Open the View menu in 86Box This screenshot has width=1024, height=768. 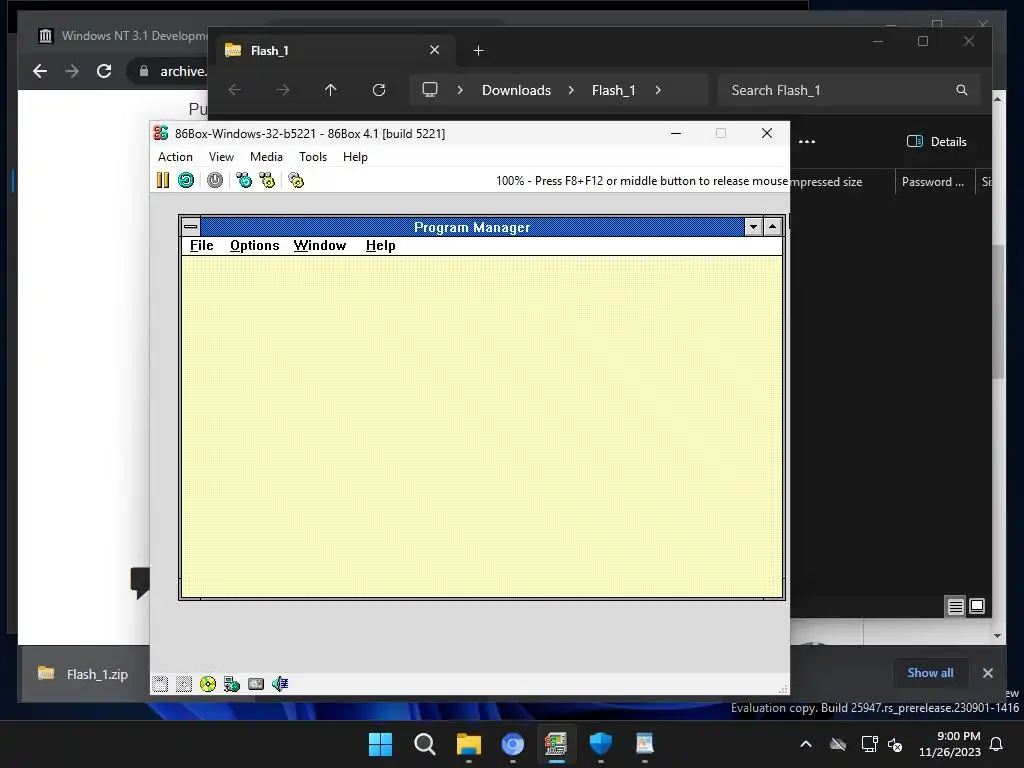221,157
